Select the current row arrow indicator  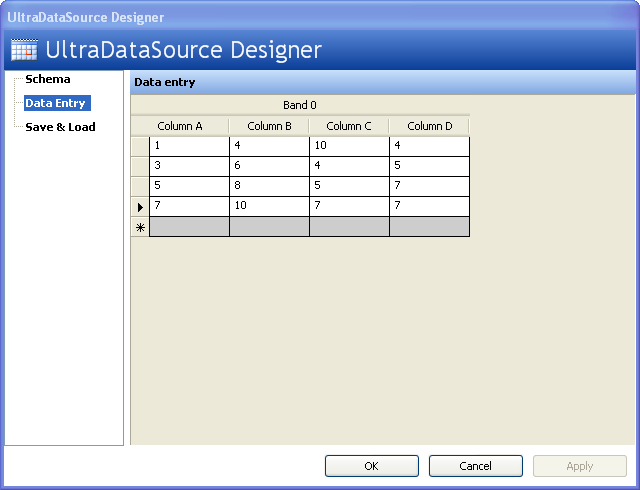(140, 207)
